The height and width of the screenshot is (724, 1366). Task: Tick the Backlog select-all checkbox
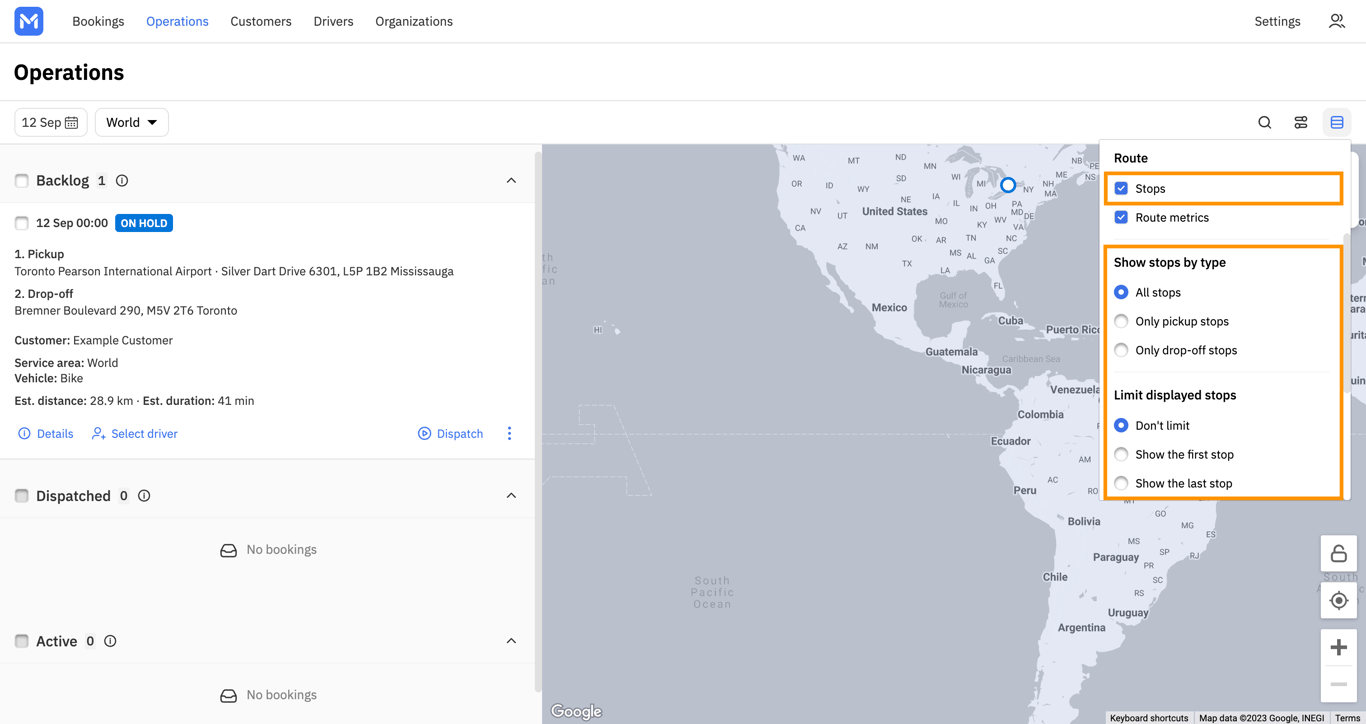tap(22, 181)
